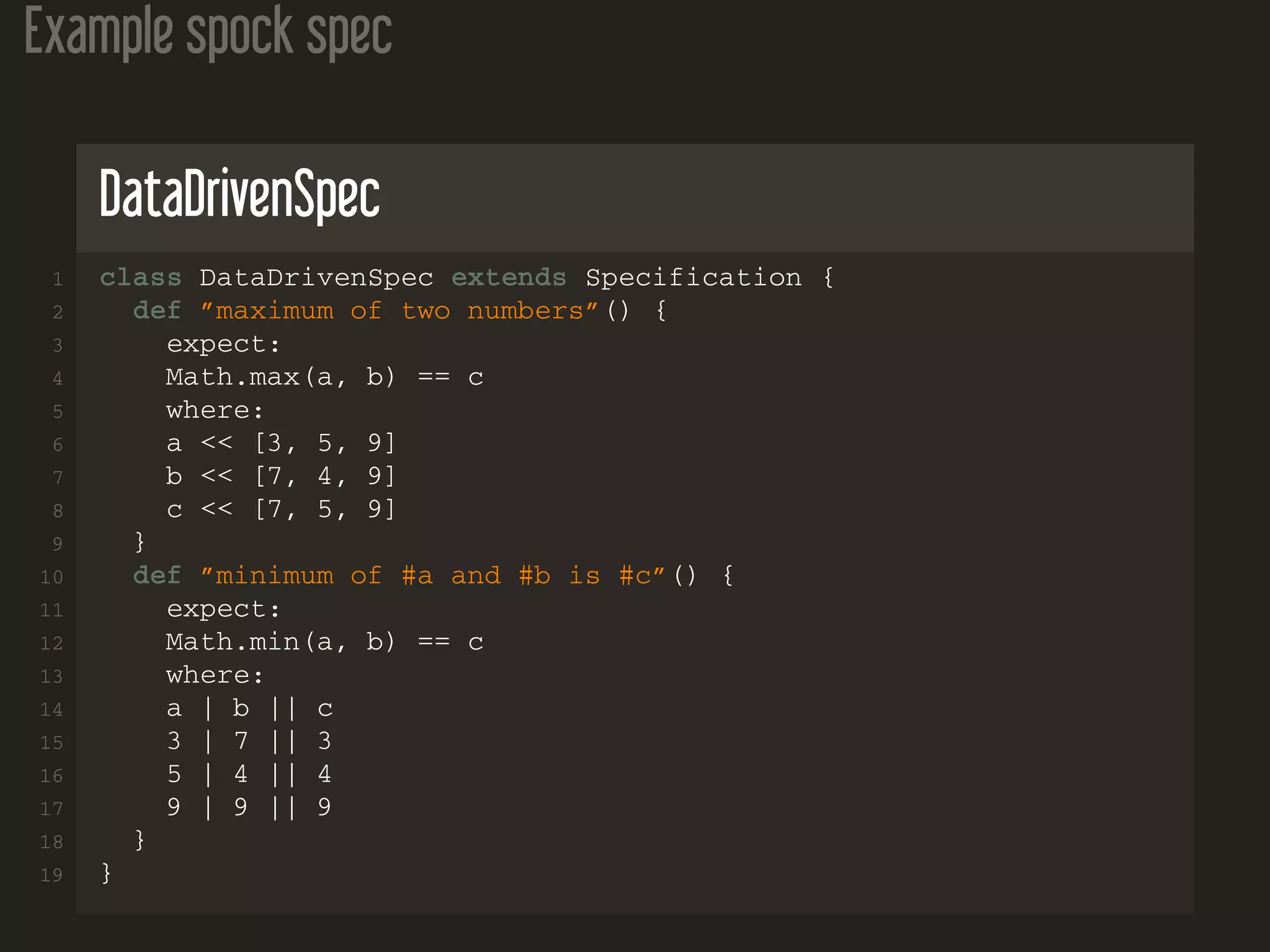The image size is (1270, 952).
Task: Click line number 19 in the gutter
Action: click(51, 875)
